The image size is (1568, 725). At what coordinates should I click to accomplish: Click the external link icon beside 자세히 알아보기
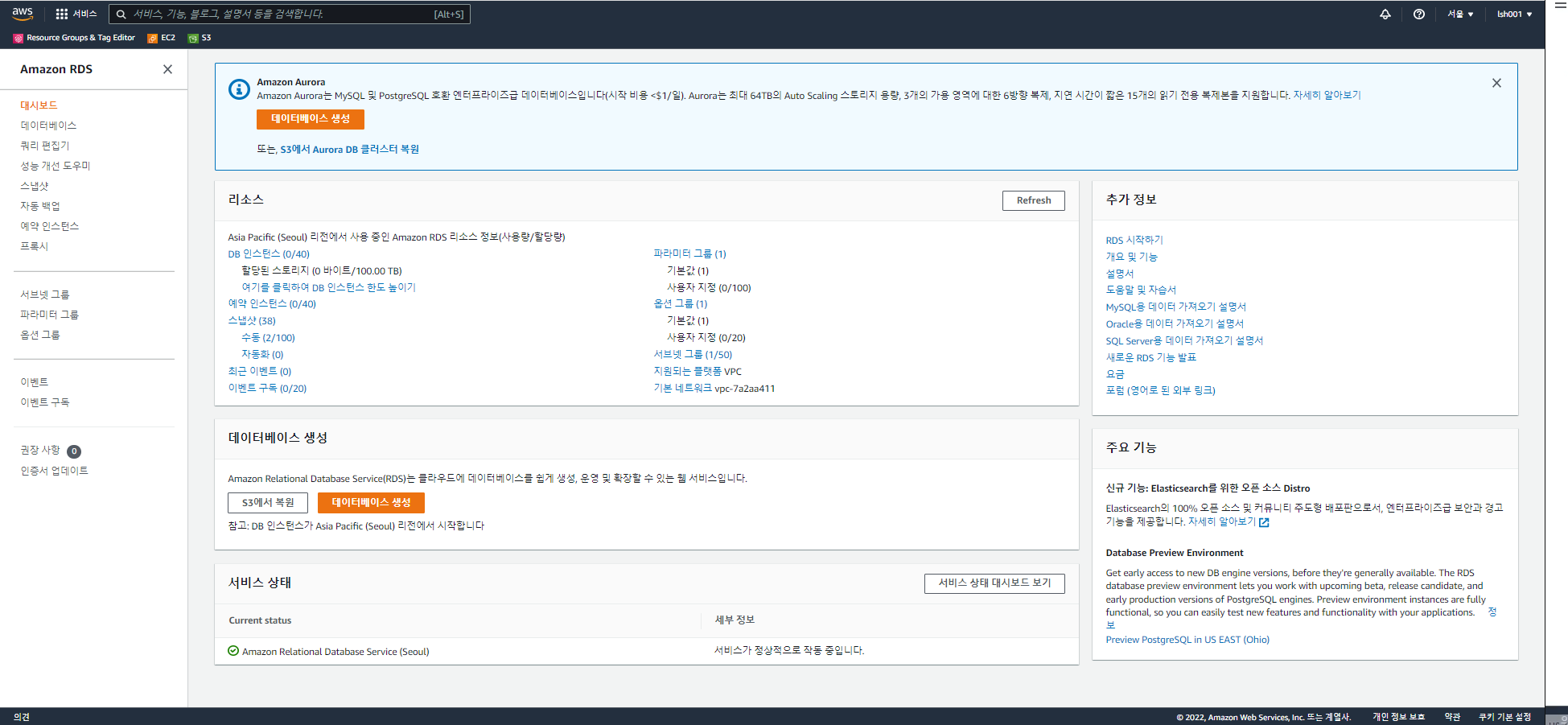1264,522
